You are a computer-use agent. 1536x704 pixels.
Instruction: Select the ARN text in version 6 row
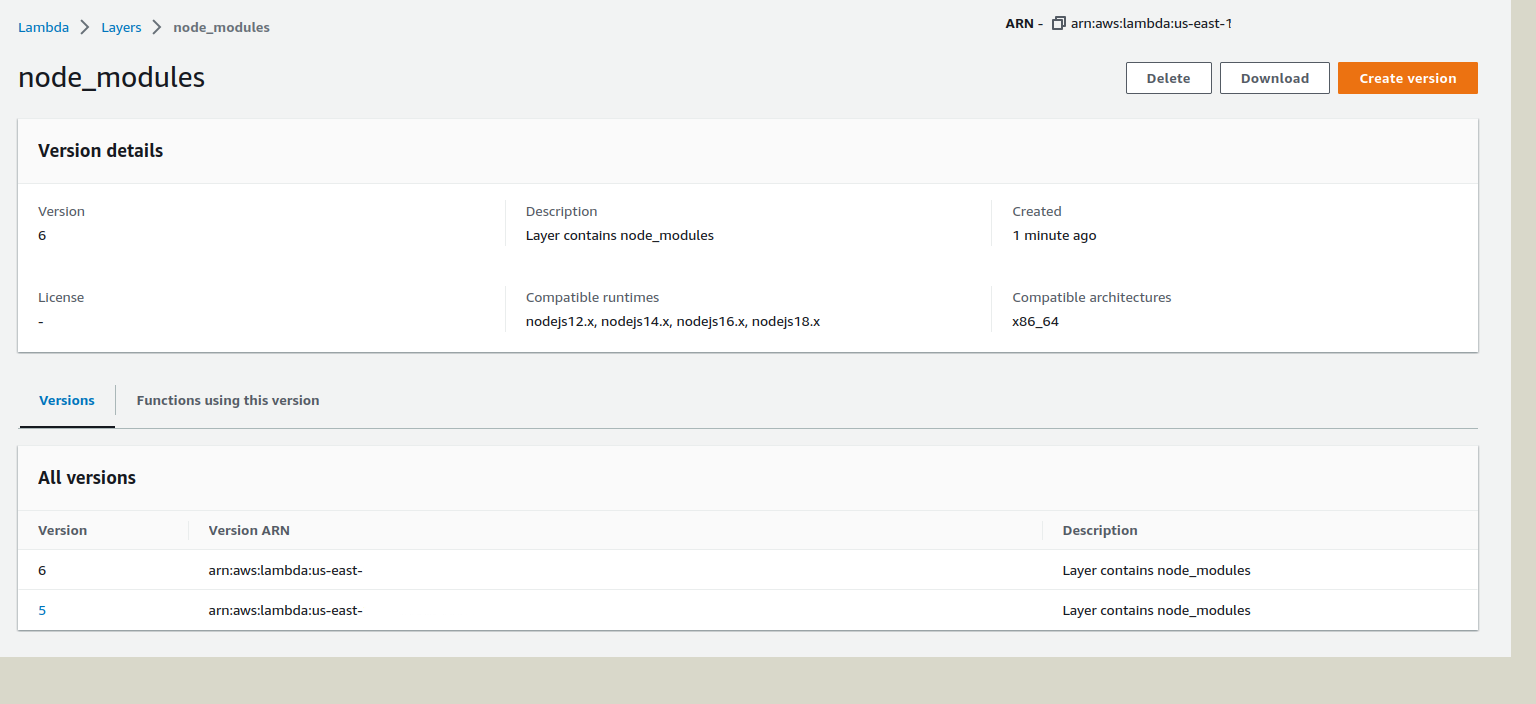tap(285, 570)
